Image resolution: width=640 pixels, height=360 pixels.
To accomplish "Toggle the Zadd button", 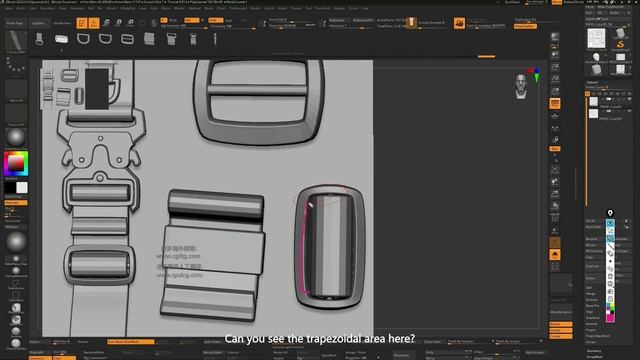I will 215,20.
